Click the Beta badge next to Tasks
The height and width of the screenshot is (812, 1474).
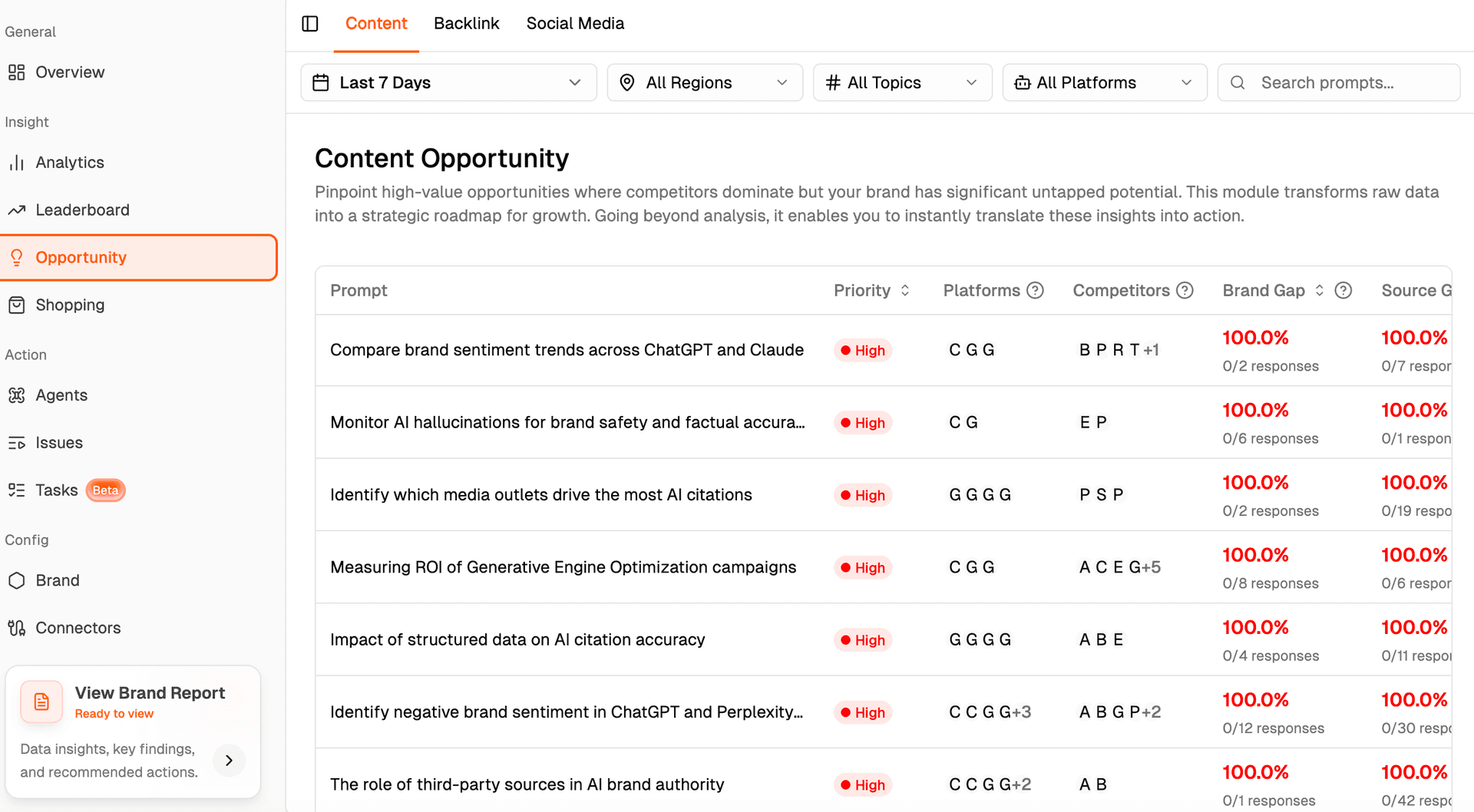(x=105, y=490)
